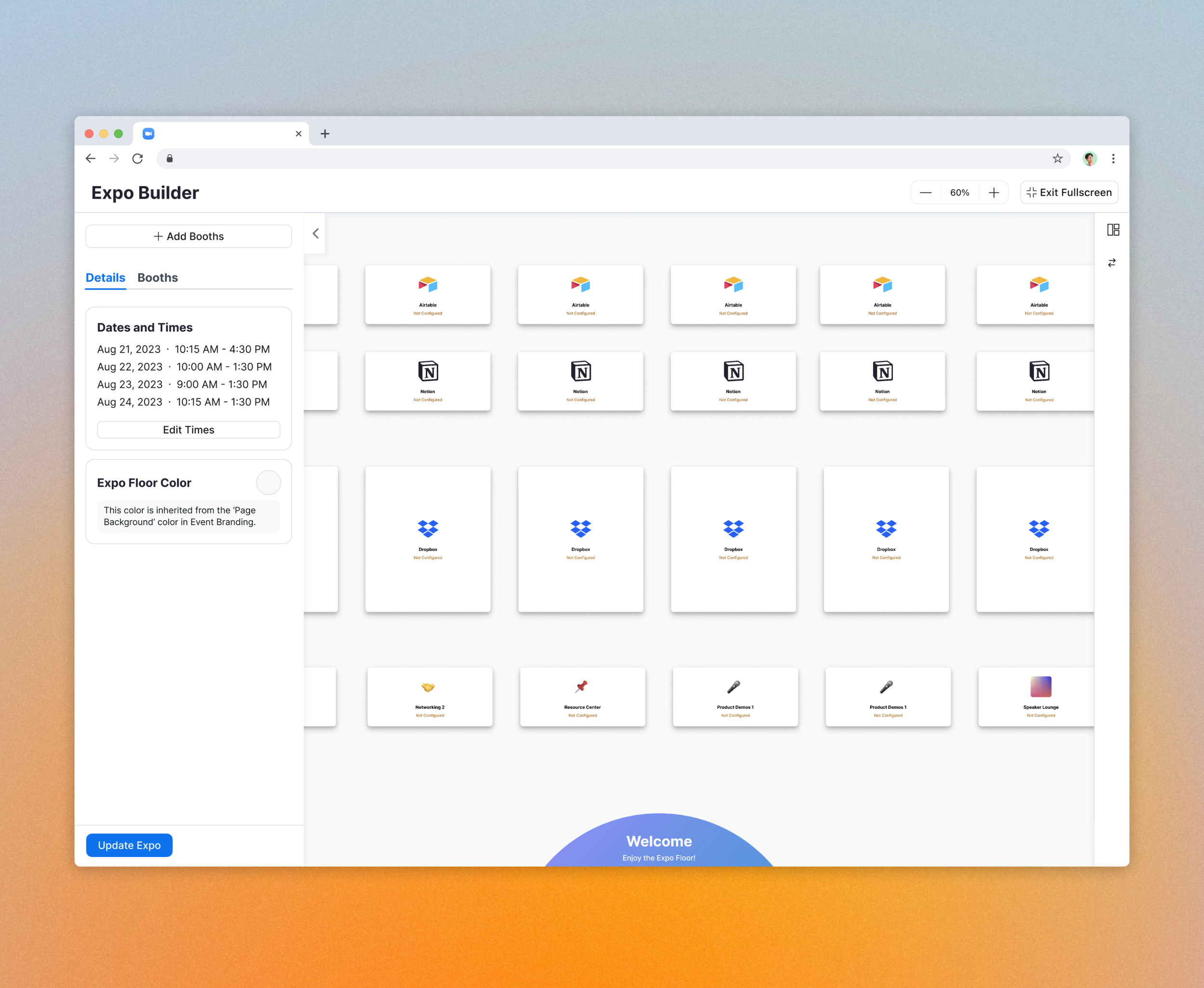This screenshot has width=1204, height=988.
Task: Select the Resource Center booth card
Action: [x=582, y=697]
